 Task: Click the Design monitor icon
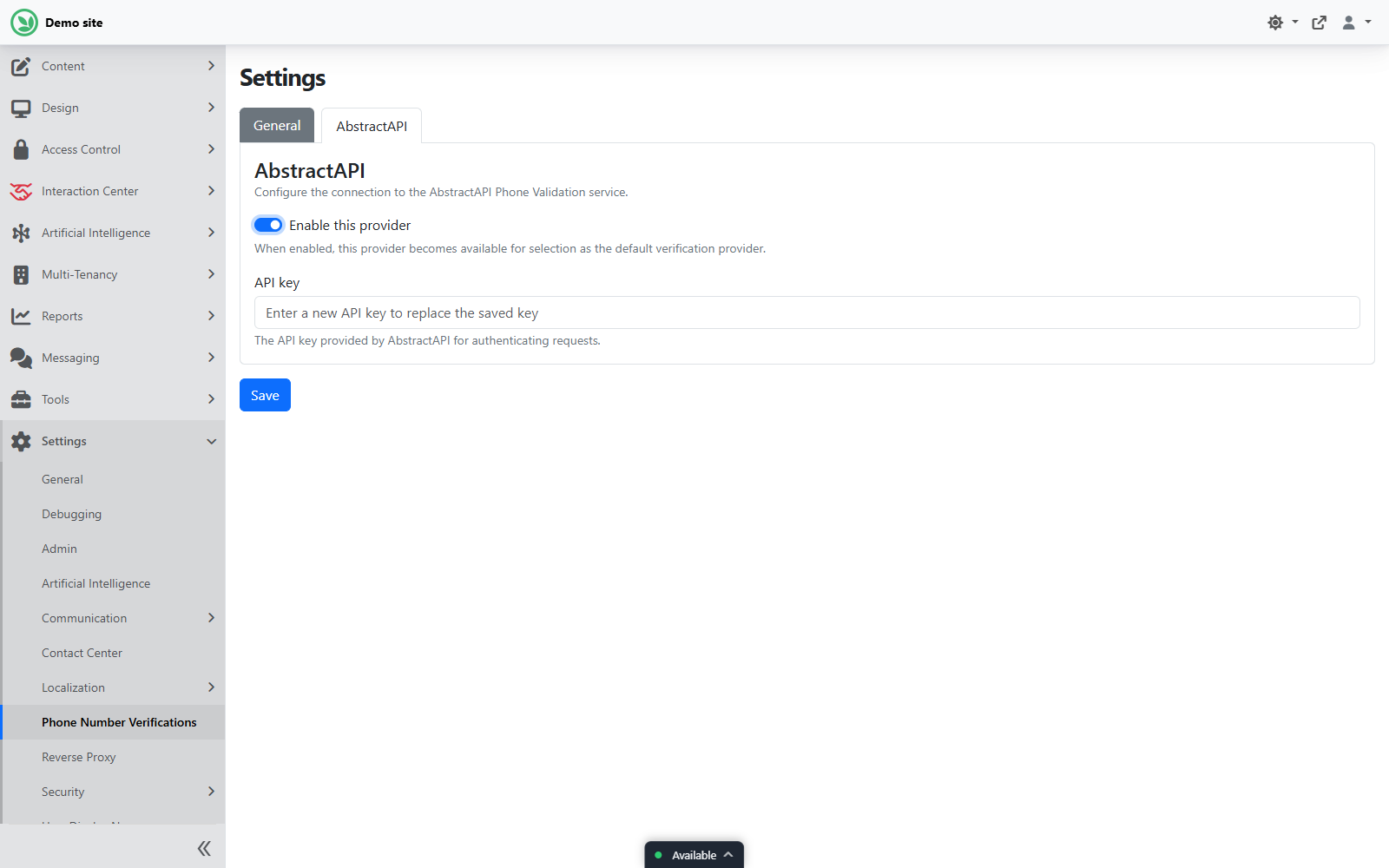click(21, 108)
